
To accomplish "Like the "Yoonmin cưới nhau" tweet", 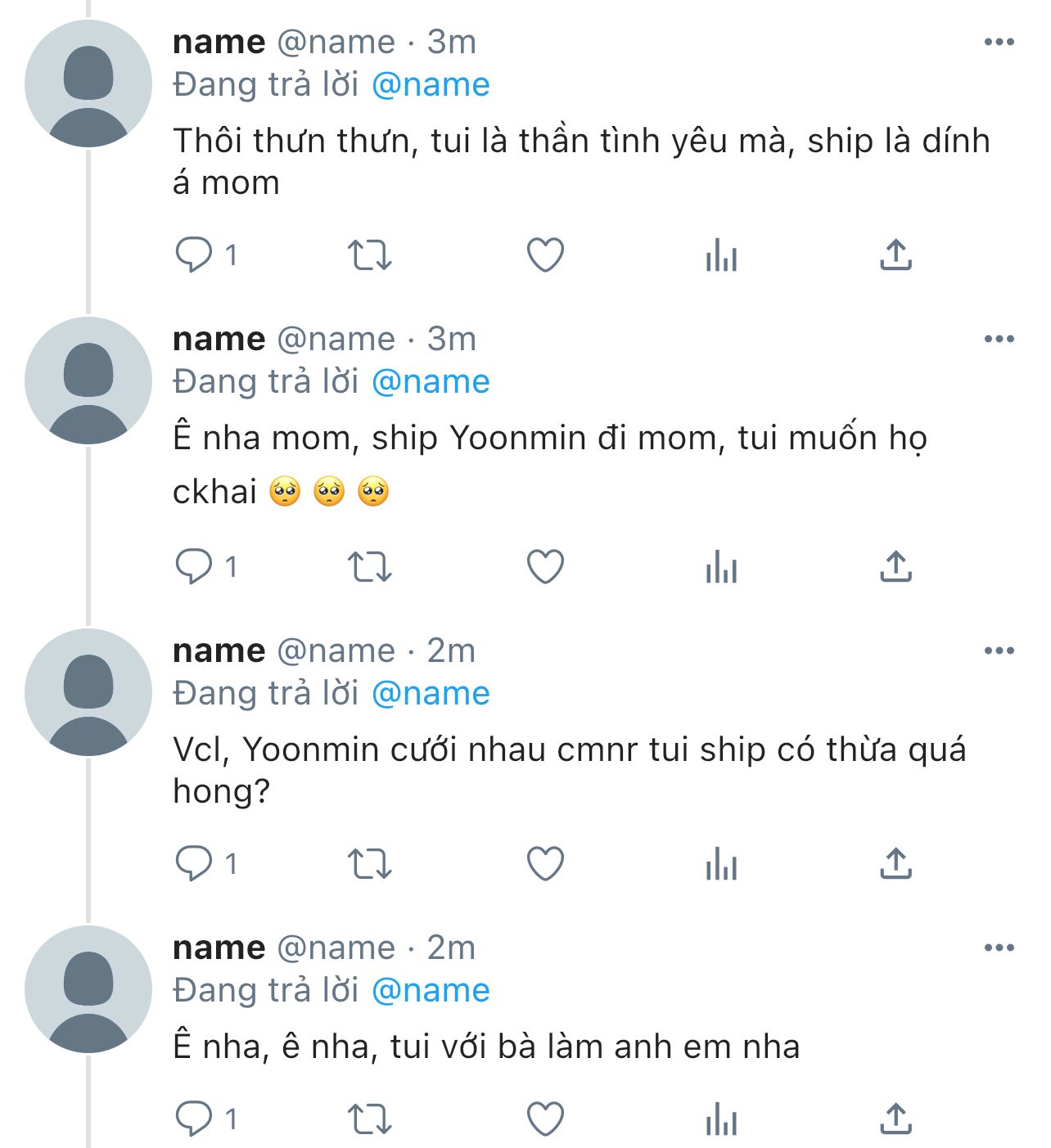I will (x=545, y=863).
